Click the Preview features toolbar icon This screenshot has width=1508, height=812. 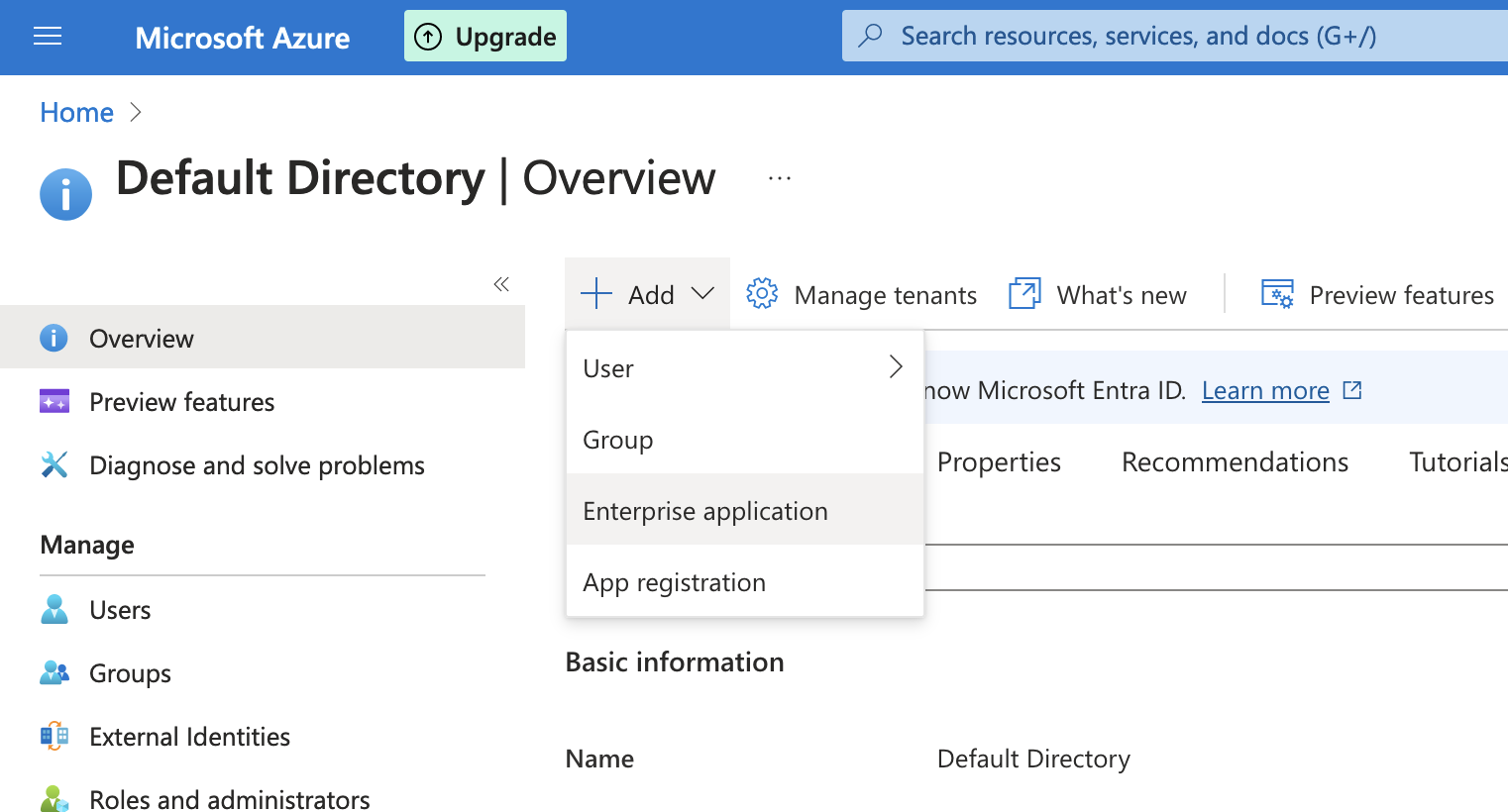coord(1277,294)
